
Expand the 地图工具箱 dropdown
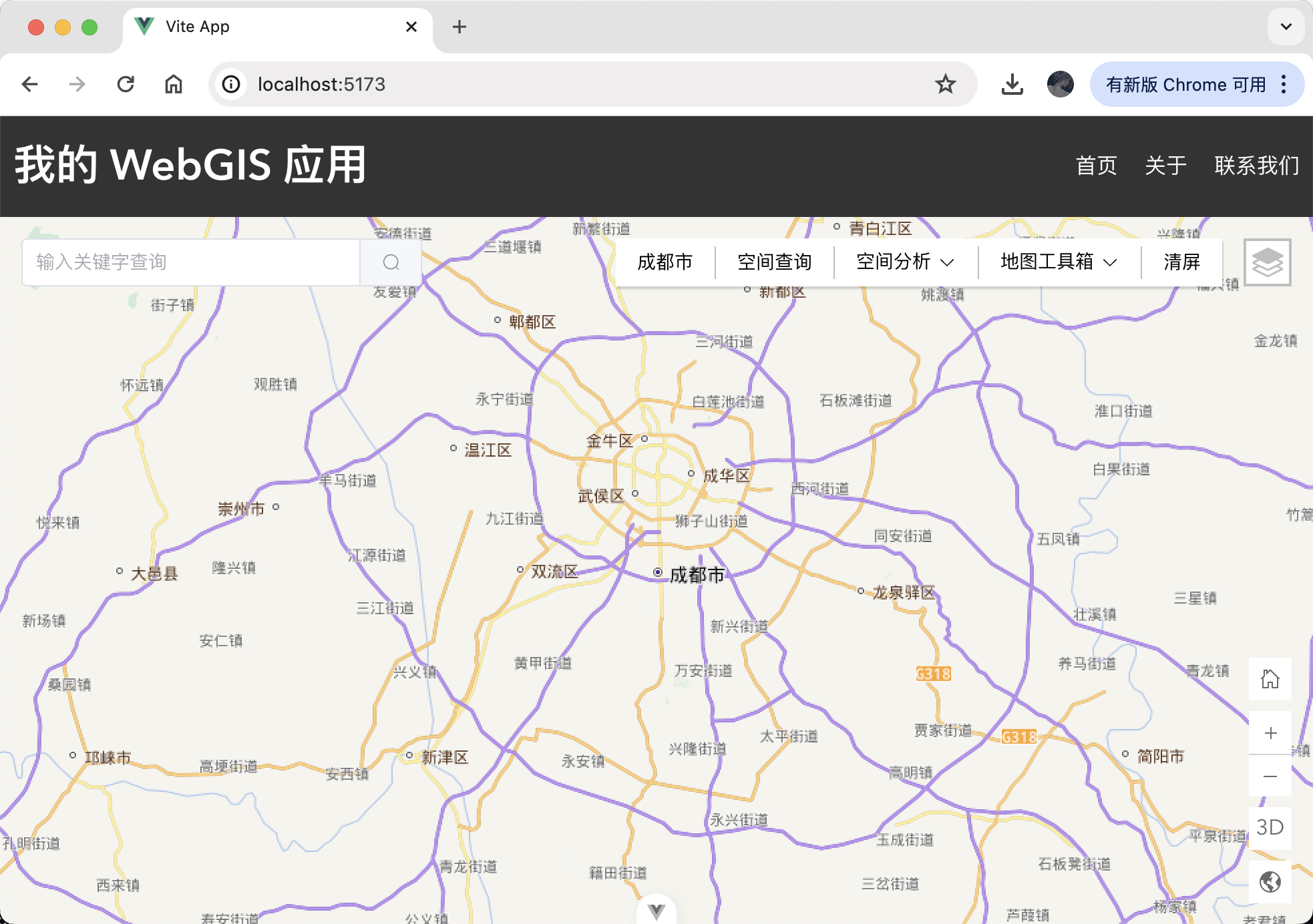(x=1059, y=262)
